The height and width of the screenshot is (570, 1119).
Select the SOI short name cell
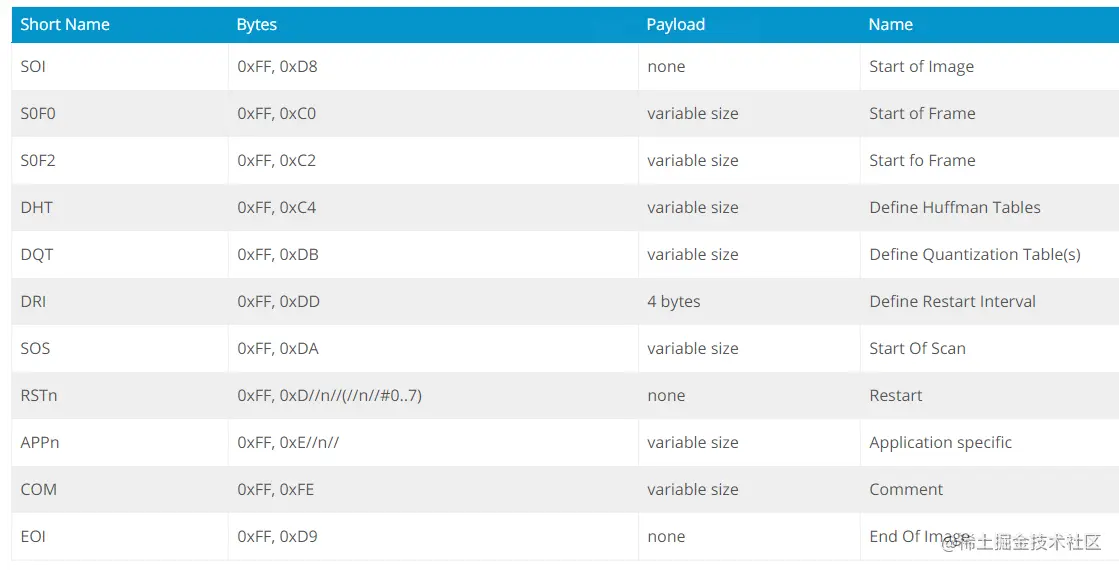tap(120, 66)
